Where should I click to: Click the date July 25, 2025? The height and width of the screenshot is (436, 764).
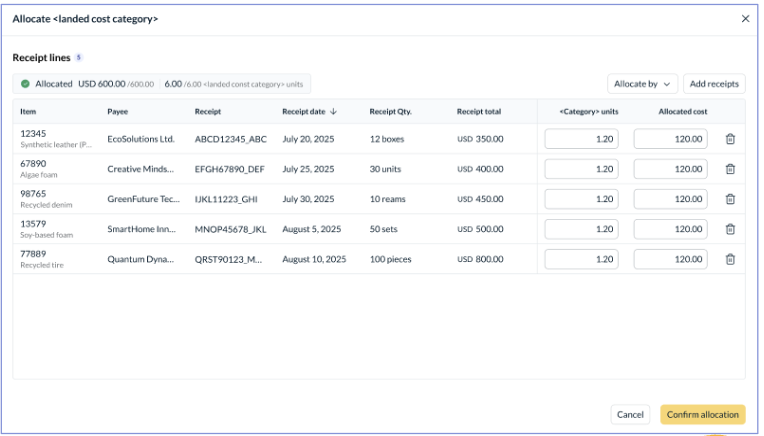point(308,169)
